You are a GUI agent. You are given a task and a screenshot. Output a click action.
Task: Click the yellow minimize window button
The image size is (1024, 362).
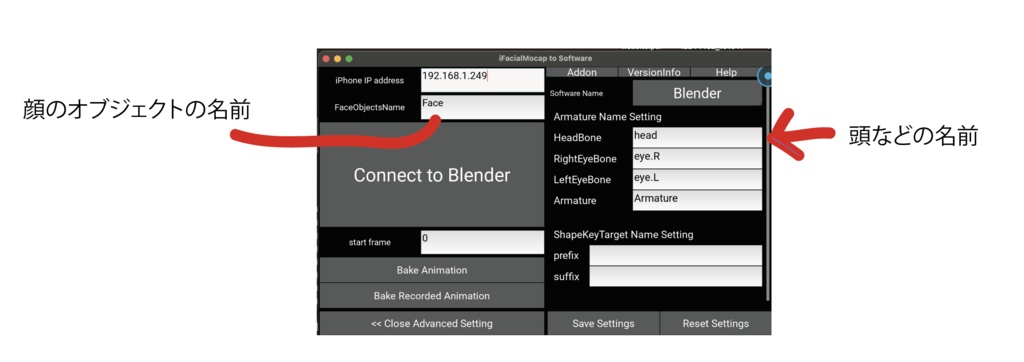(337, 59)
